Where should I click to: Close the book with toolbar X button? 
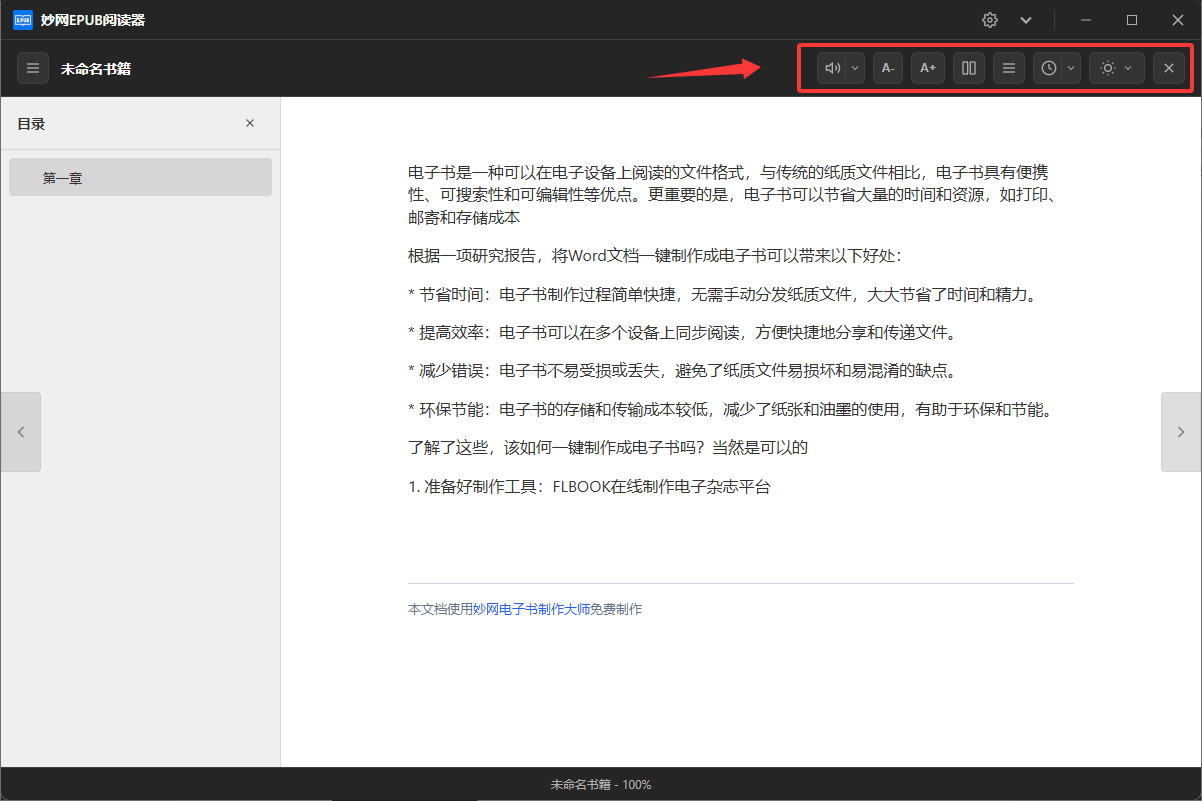(x=1168, y=68)
